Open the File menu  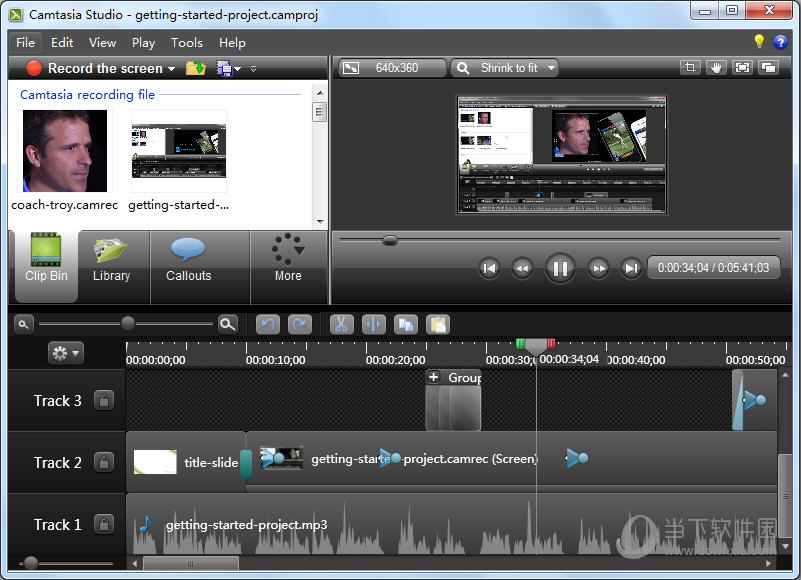[25, 42]
